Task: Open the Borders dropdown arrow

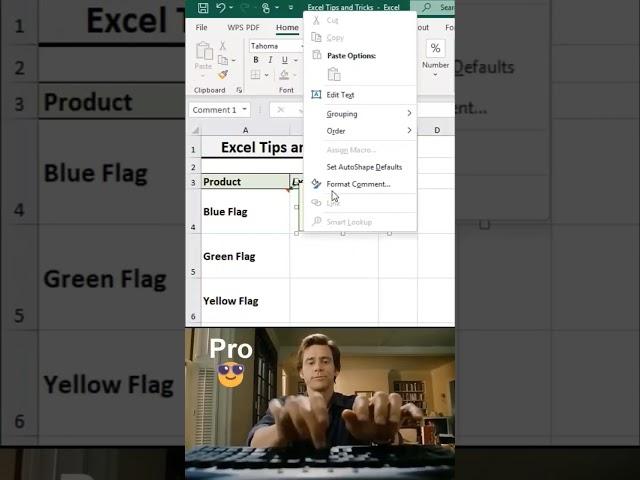Action: tap(267, 75)
